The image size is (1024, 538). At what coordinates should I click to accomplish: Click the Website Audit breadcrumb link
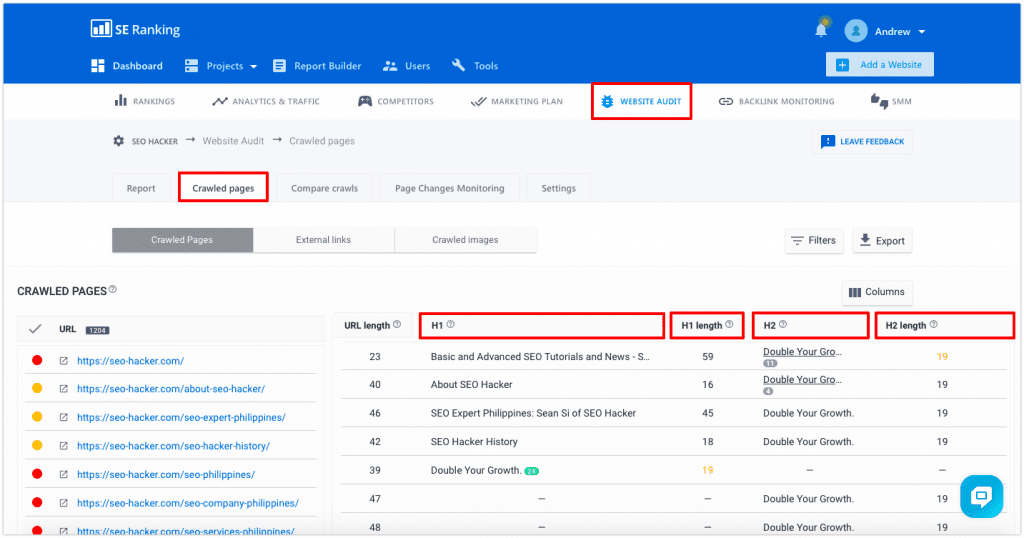coord(233,140)
